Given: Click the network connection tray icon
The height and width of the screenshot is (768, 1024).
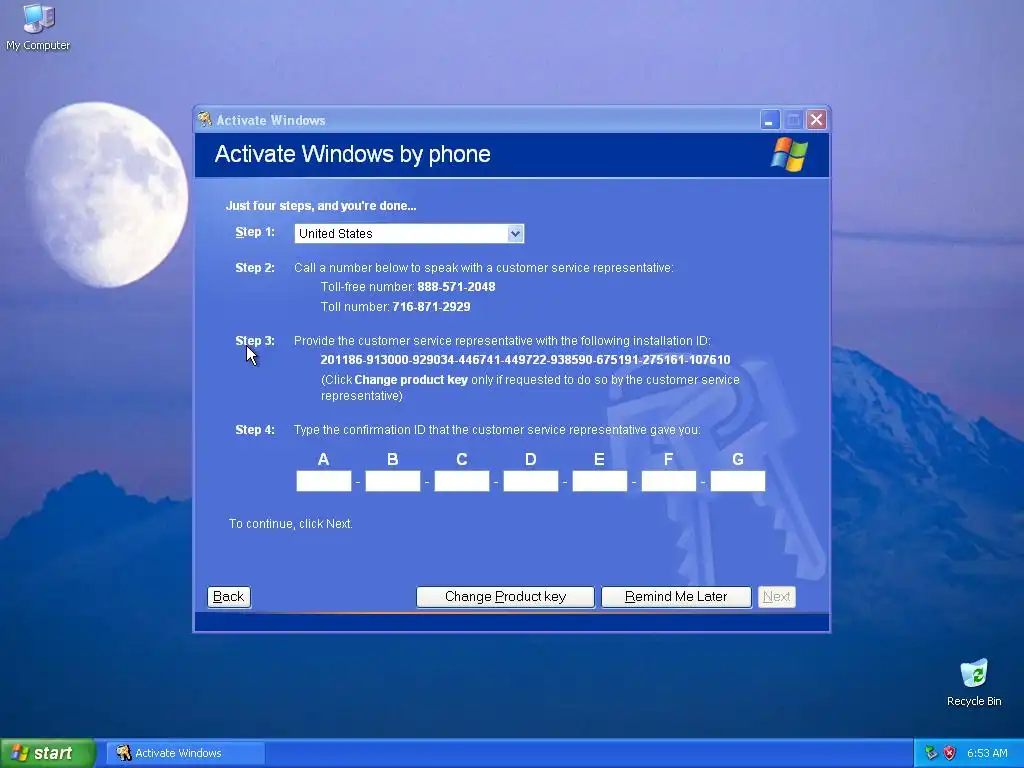Looking at the screenshot, I should coord(931,753).
